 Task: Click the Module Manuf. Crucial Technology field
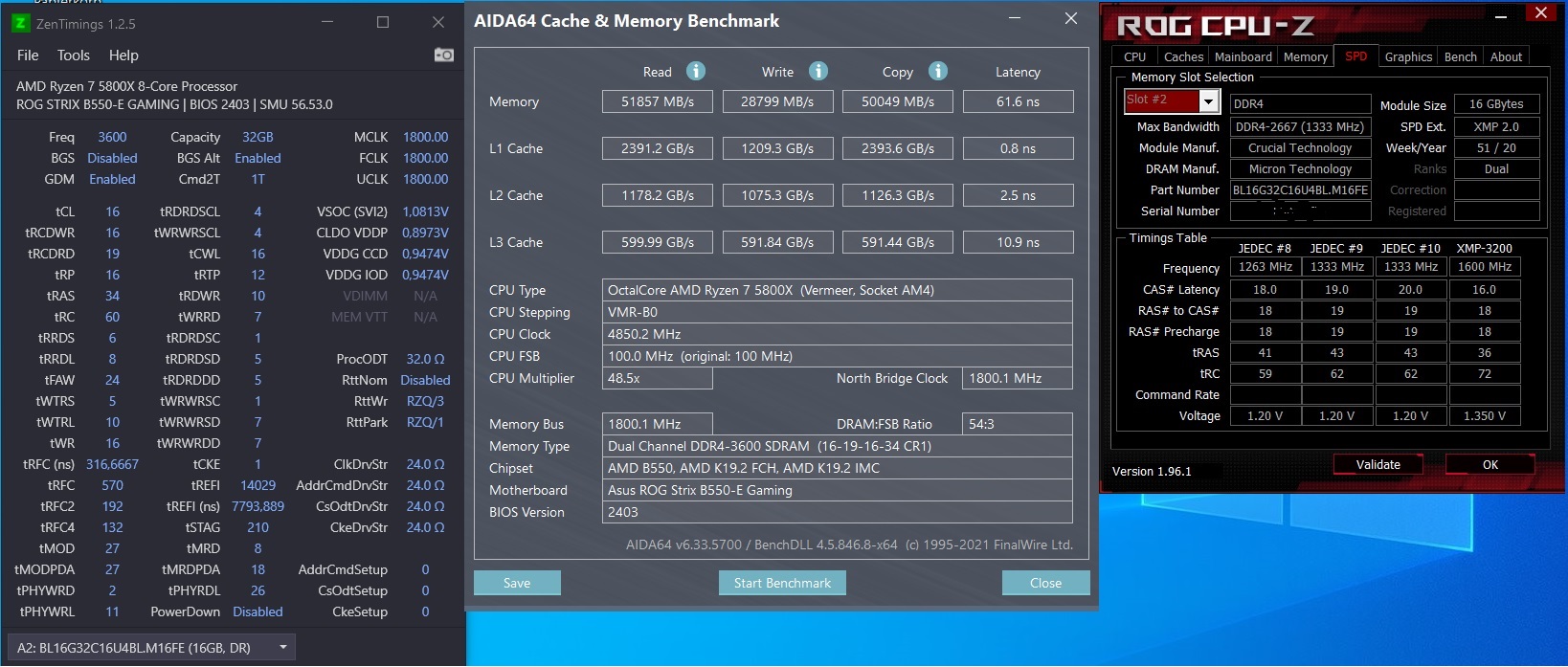point(1300,148)
